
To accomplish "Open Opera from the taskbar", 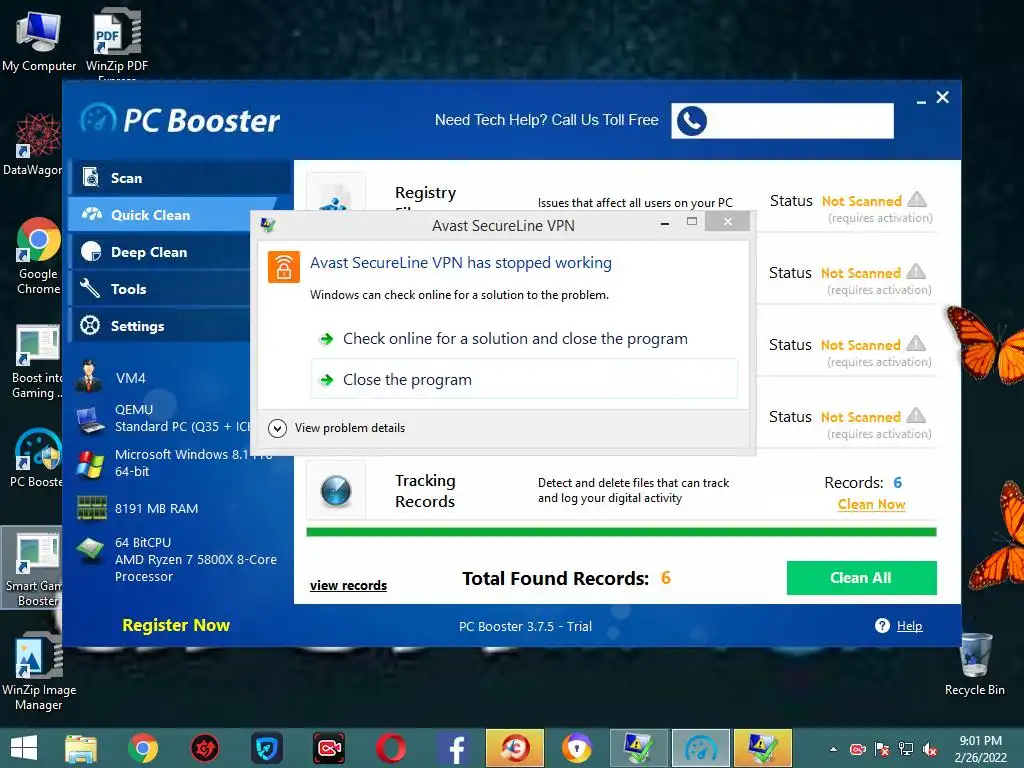I will 391,748.
